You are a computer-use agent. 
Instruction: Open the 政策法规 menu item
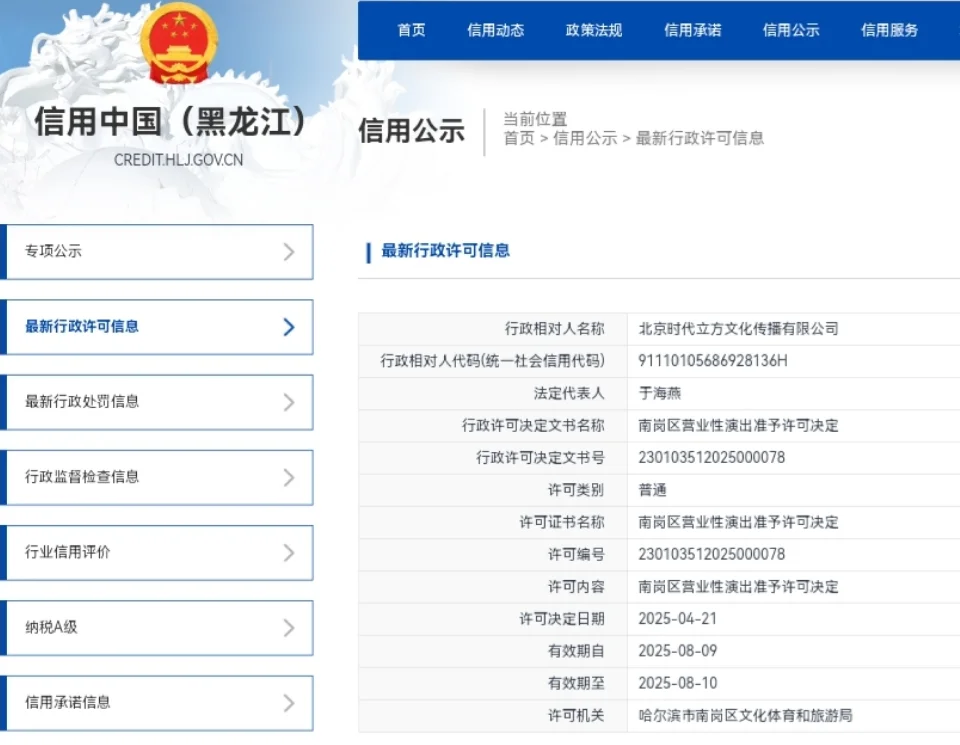click(592, 30)
